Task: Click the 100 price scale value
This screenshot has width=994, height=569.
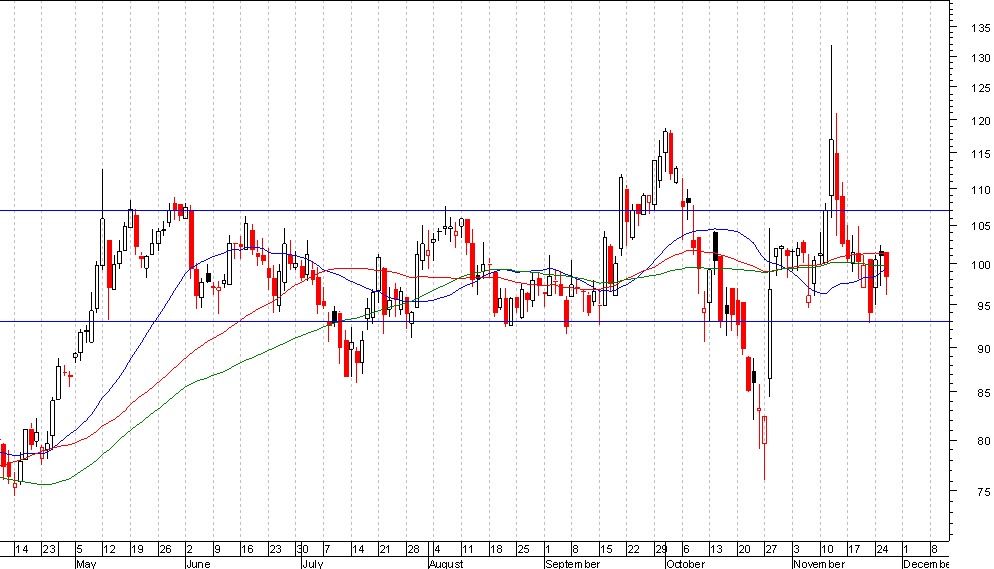Action: click(980, 265)
